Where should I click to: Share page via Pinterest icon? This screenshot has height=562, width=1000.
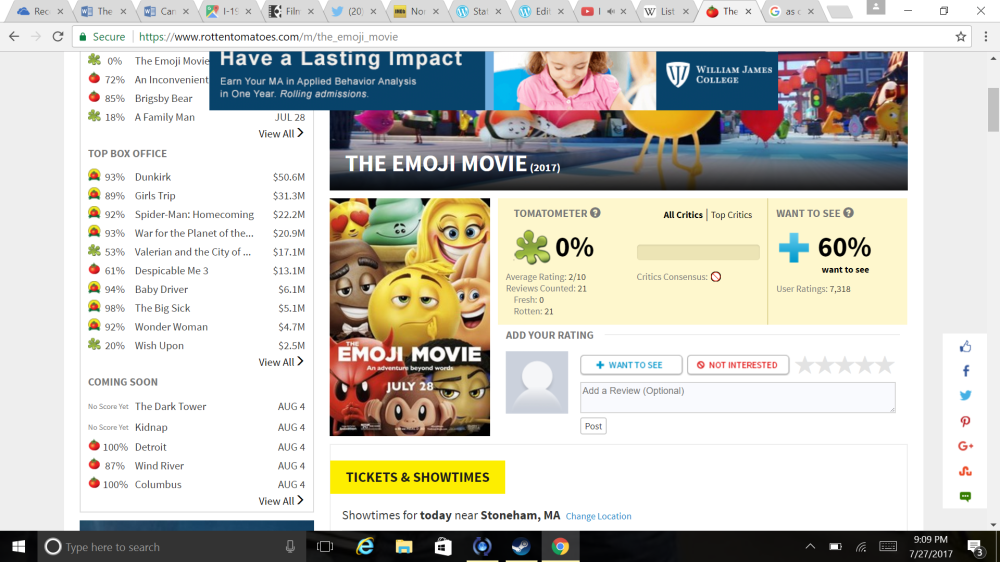click(x=965, y=422)
